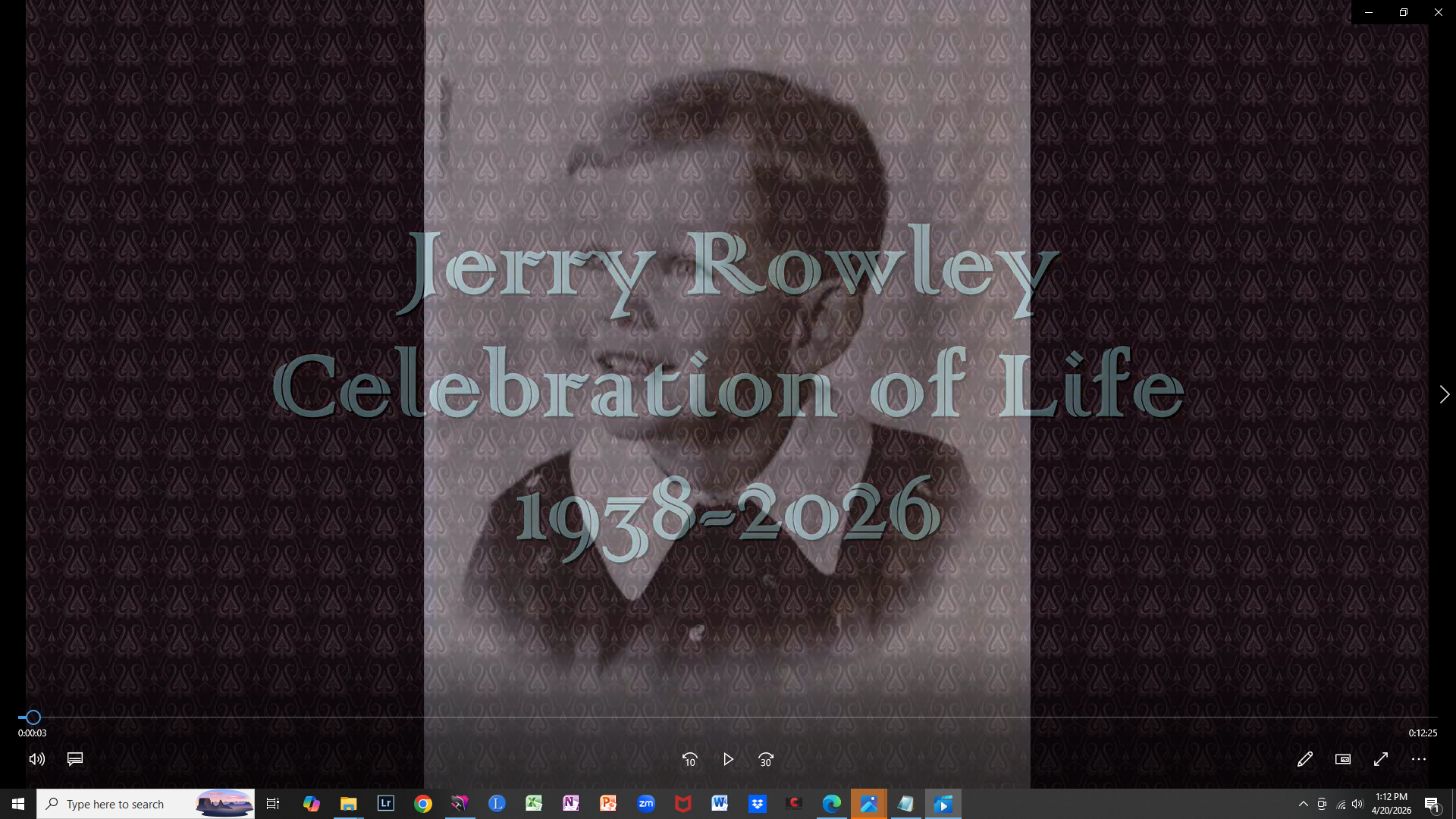Click the elapsed time 0:00:03 label

32,733
